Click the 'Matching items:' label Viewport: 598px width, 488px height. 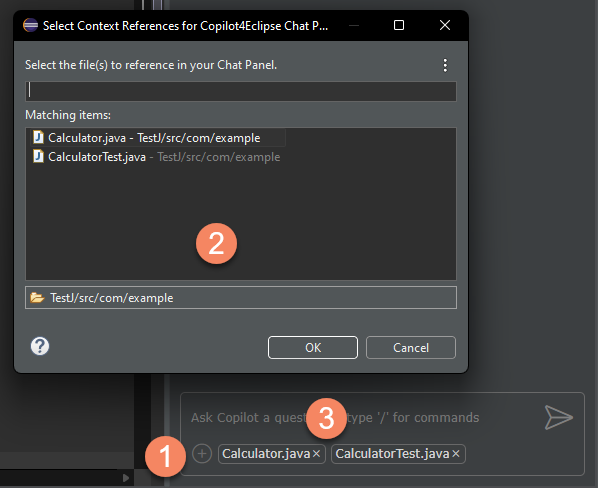pos(68,115)
